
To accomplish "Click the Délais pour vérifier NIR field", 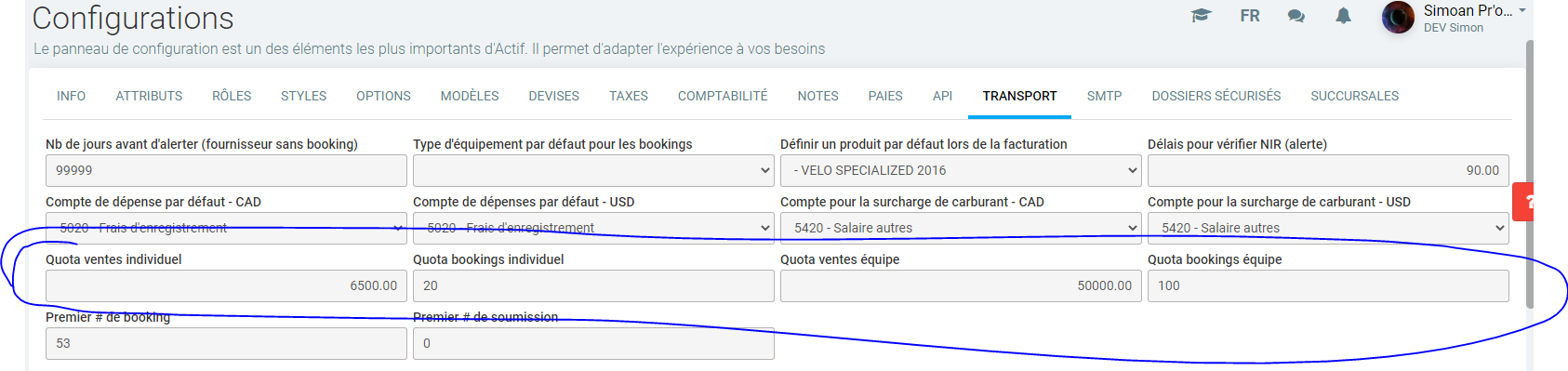I will (1328, 170).
